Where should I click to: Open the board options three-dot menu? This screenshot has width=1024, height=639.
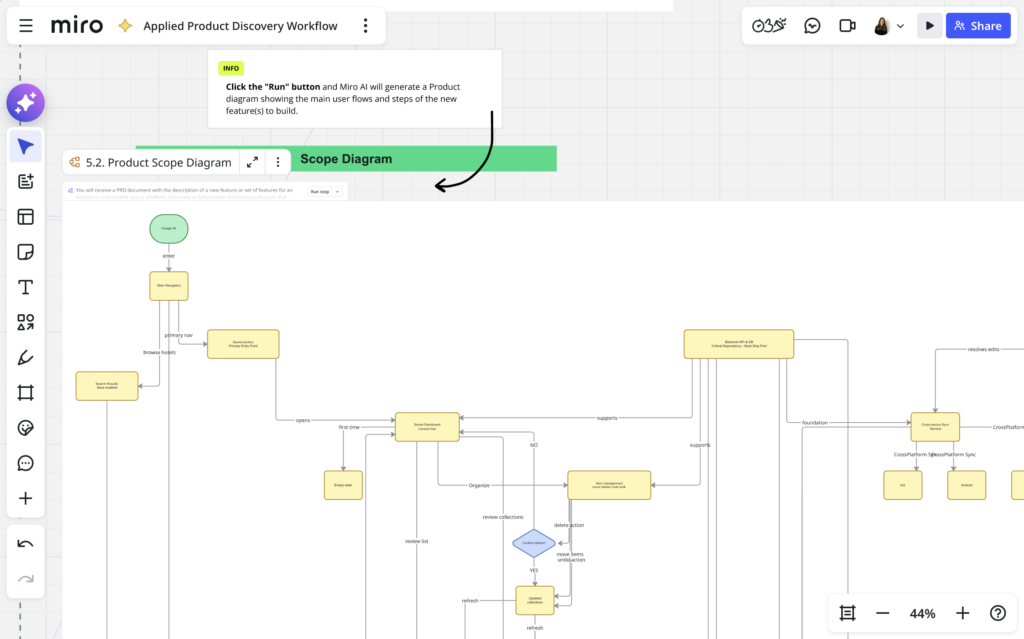(x=365, y=25)
